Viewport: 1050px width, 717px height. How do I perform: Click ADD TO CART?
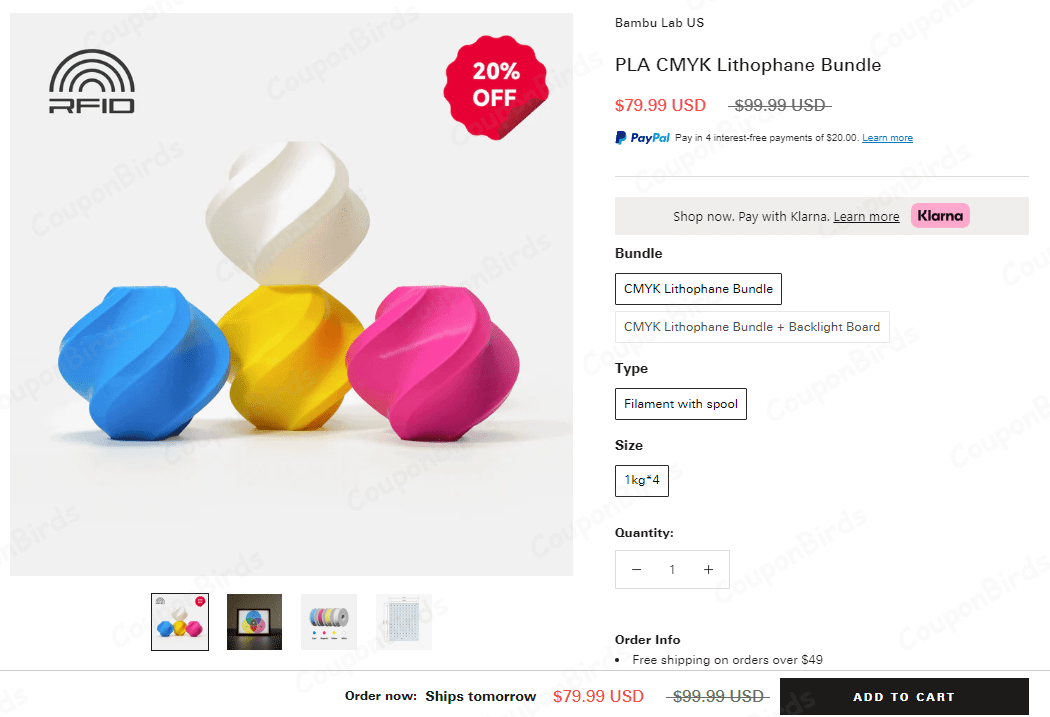904,696
